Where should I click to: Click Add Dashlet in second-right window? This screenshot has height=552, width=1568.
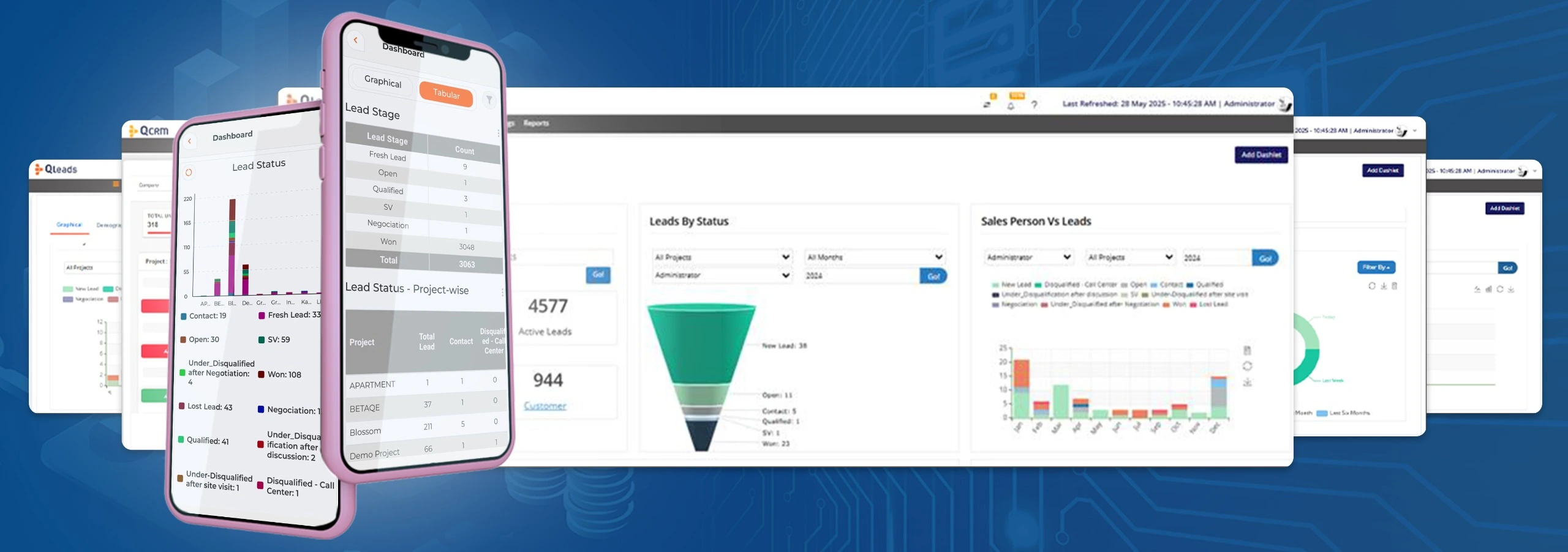(1383, 171)
